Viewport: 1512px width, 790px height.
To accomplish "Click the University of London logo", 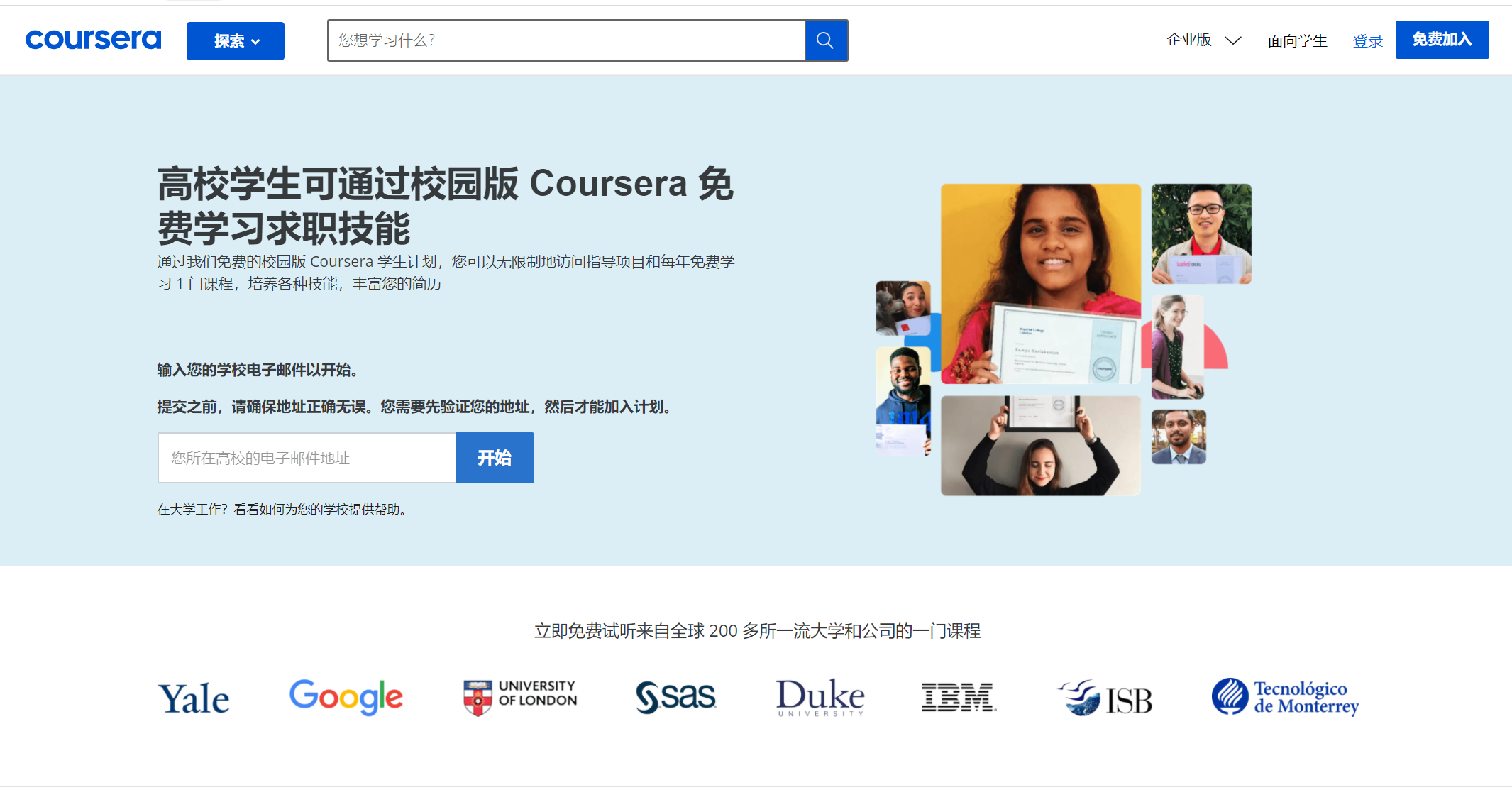I will [x=520, y=696].
